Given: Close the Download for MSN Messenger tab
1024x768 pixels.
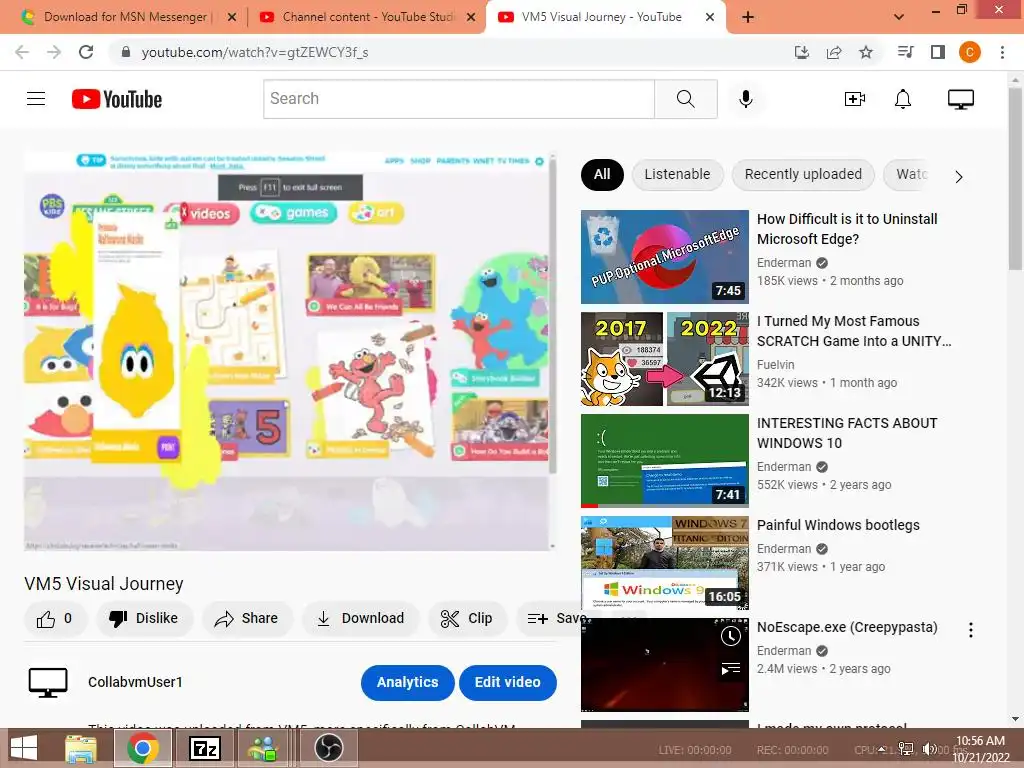Looking at the screenshot, I should pyautogui.click(x=232, y=17).
